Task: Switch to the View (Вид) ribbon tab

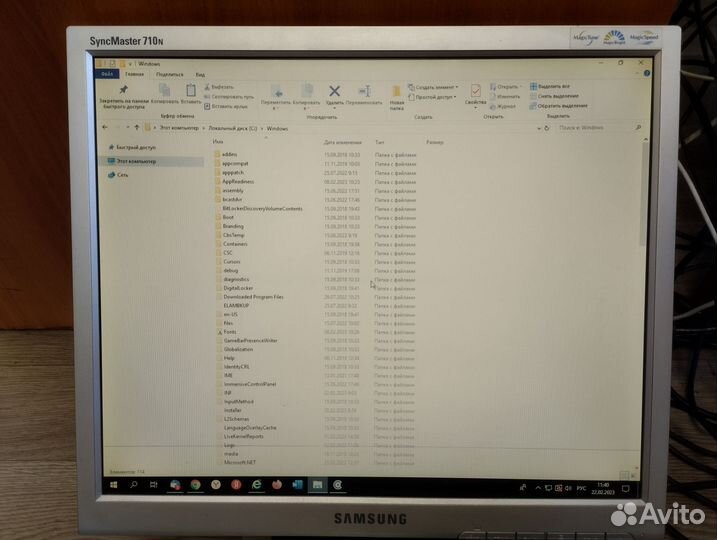Action: tap(200, 74)
